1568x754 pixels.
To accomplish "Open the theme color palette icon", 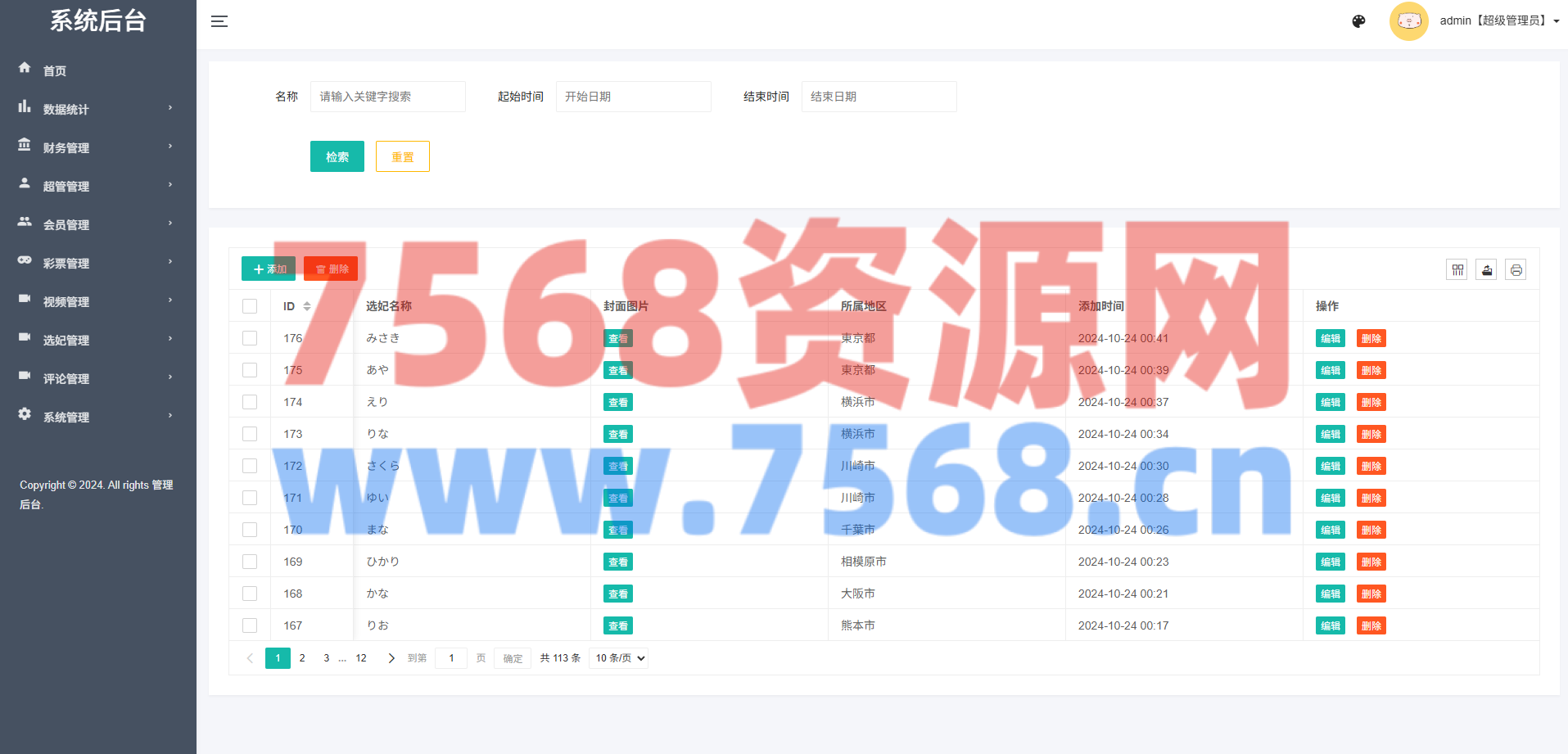I will coord(1358,21).
